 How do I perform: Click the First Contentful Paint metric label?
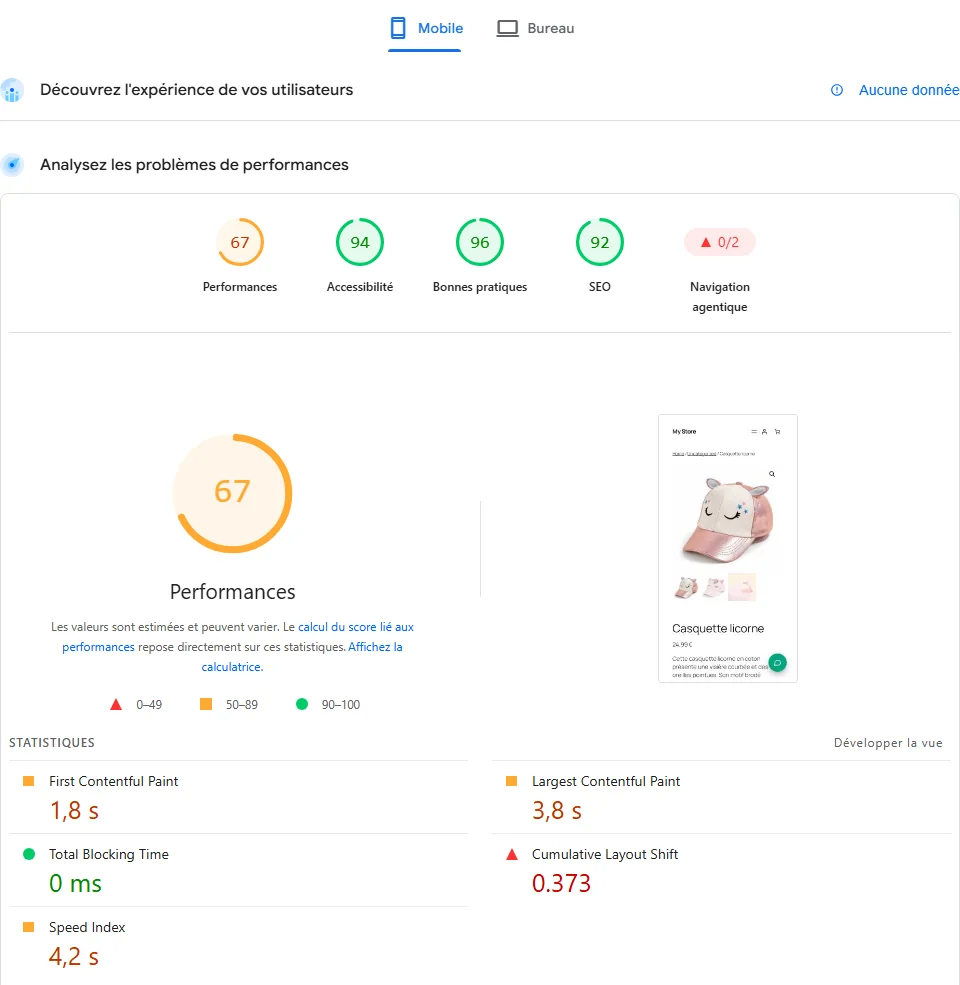coord(114,781)
